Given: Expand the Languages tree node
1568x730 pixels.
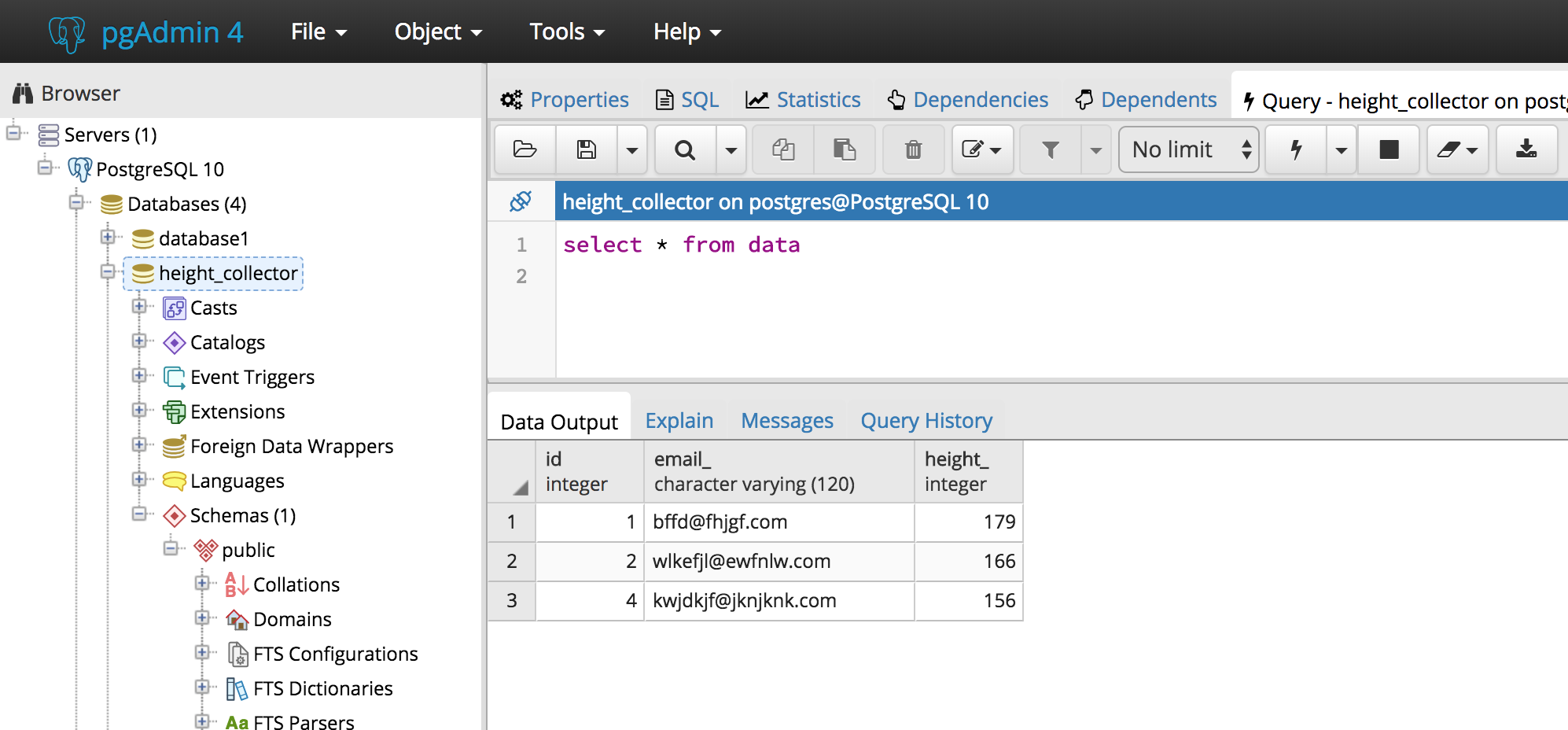Looking at the screenshot, I should pos(139,480).
